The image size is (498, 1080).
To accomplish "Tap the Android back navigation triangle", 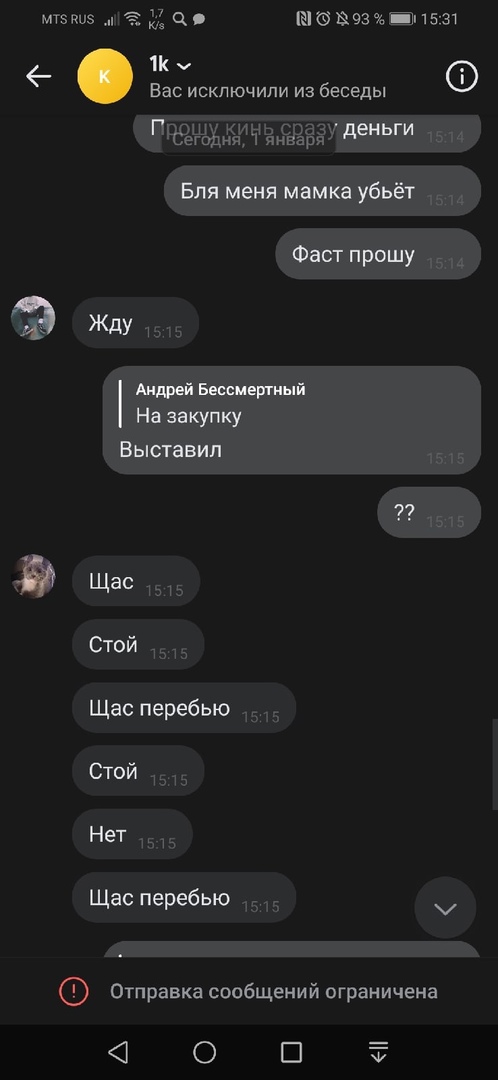I will tap(118, 1052).
